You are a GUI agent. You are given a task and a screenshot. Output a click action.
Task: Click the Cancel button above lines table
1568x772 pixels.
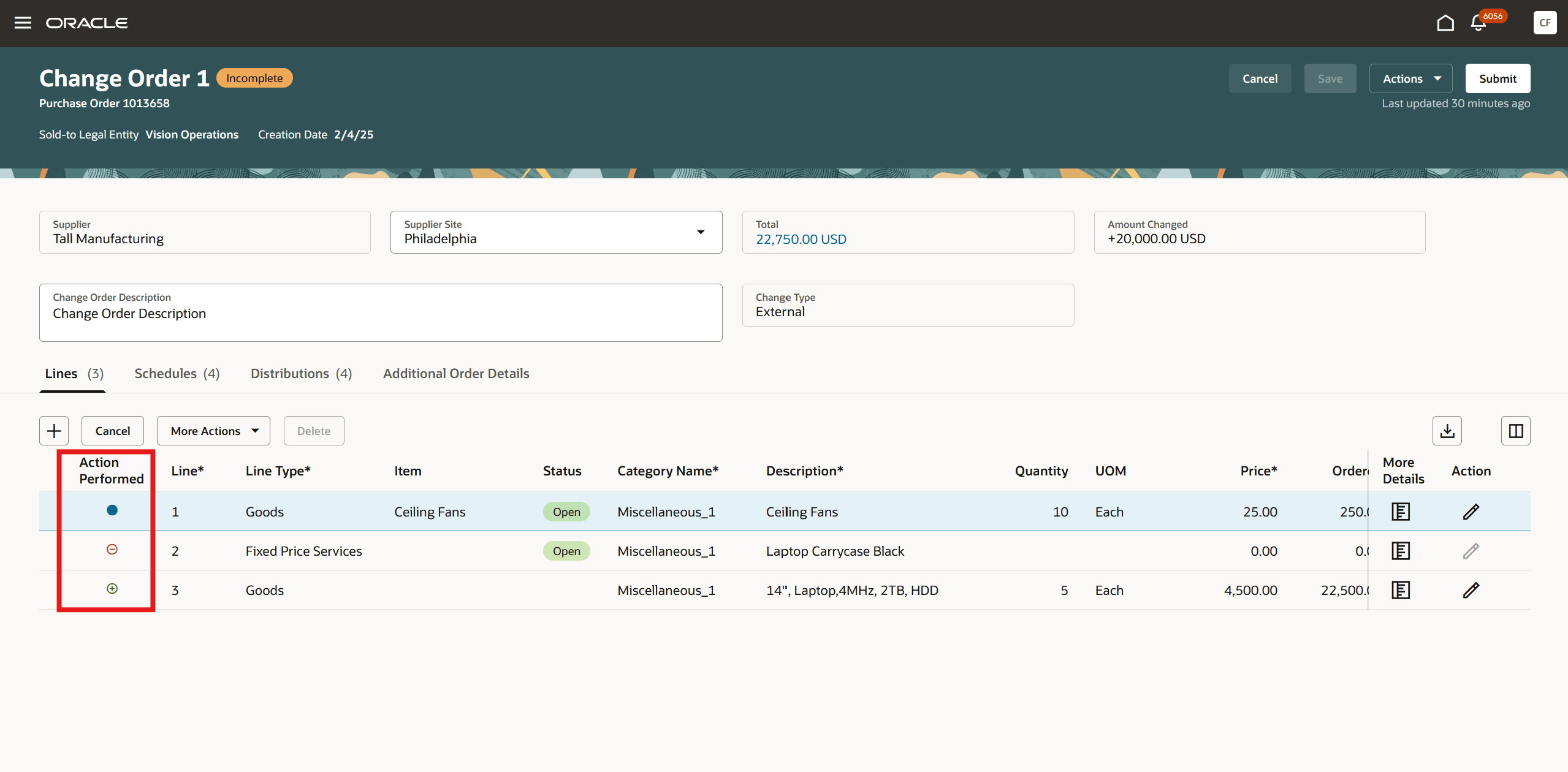pos(112,431)
